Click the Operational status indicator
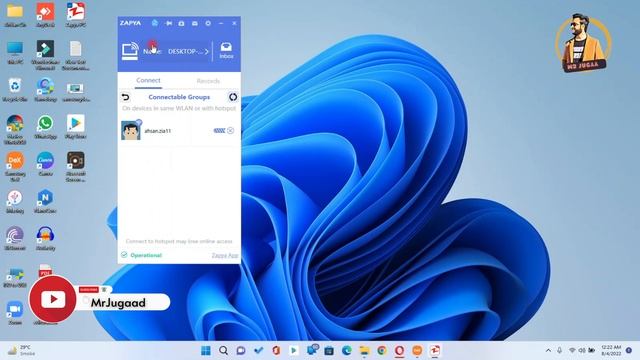640x360 pixels. [142, 255]
